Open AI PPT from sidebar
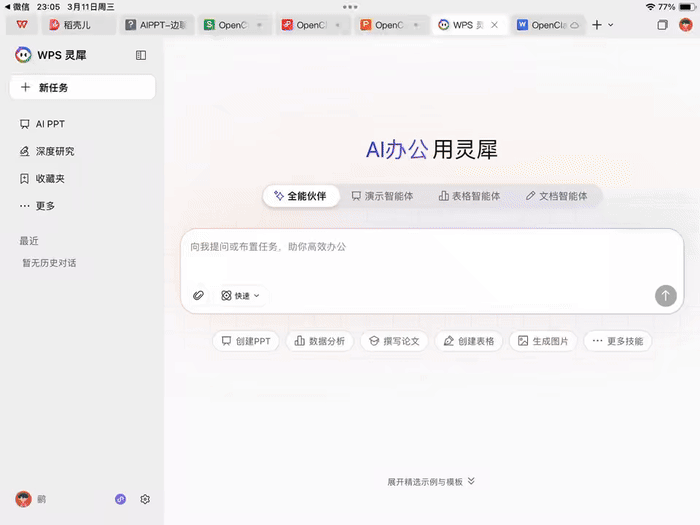Screen dimensions: 700x525 pos(42,124)
